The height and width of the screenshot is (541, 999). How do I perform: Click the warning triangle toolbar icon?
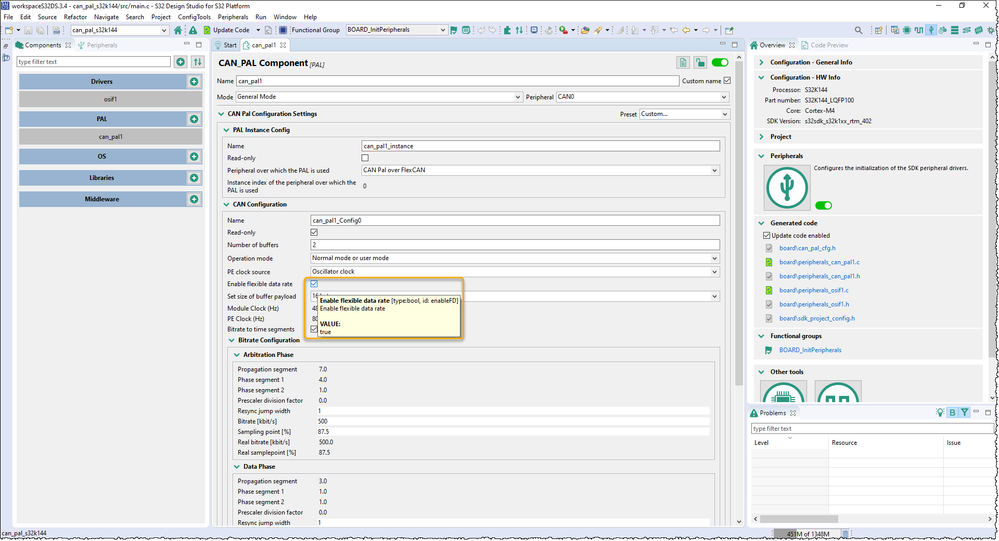[x=192, y=30]
